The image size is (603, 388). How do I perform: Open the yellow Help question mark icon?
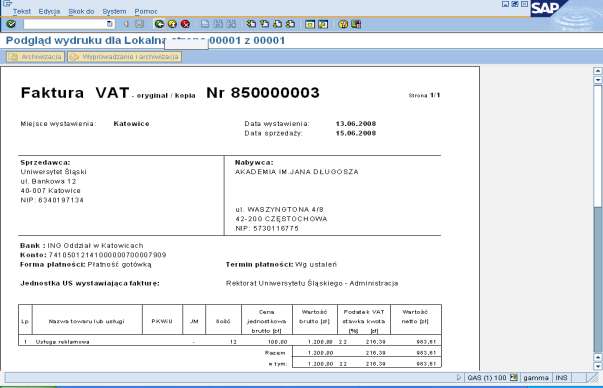(343, 24)
